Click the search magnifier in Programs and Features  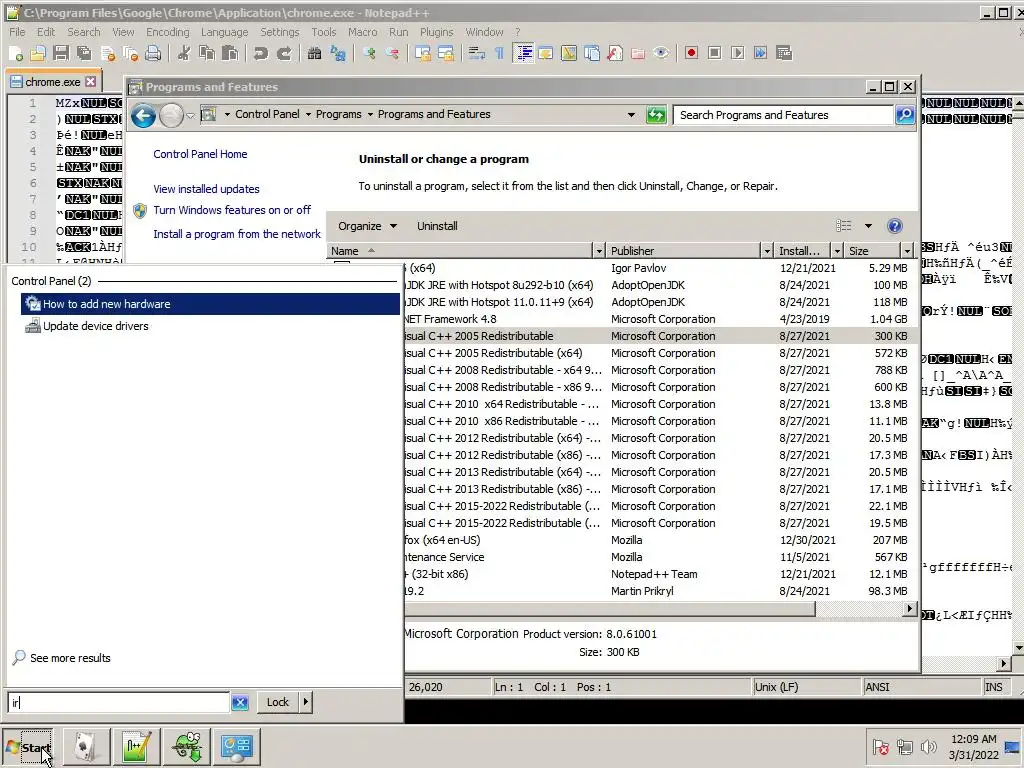[905, 115]
